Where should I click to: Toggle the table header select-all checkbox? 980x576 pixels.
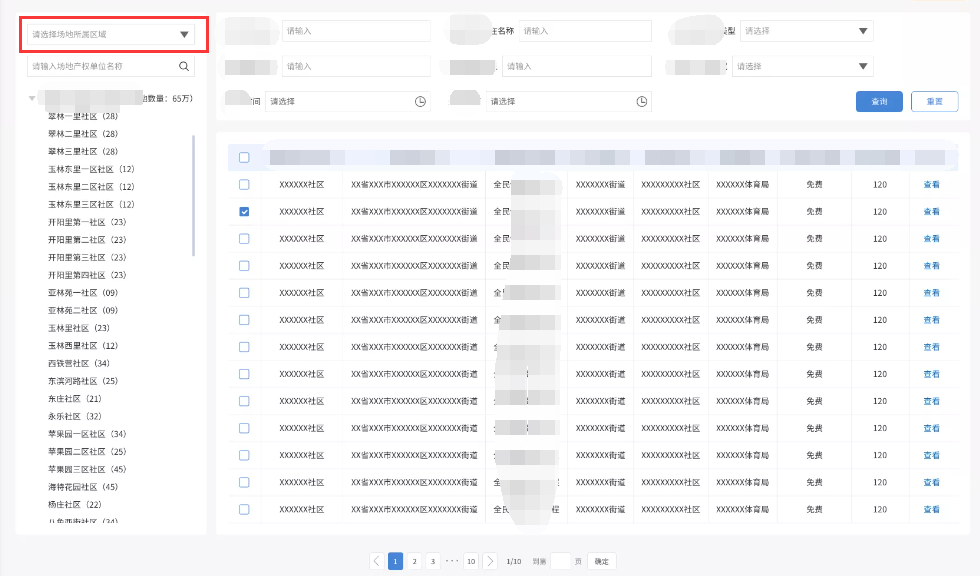point(244,157)
